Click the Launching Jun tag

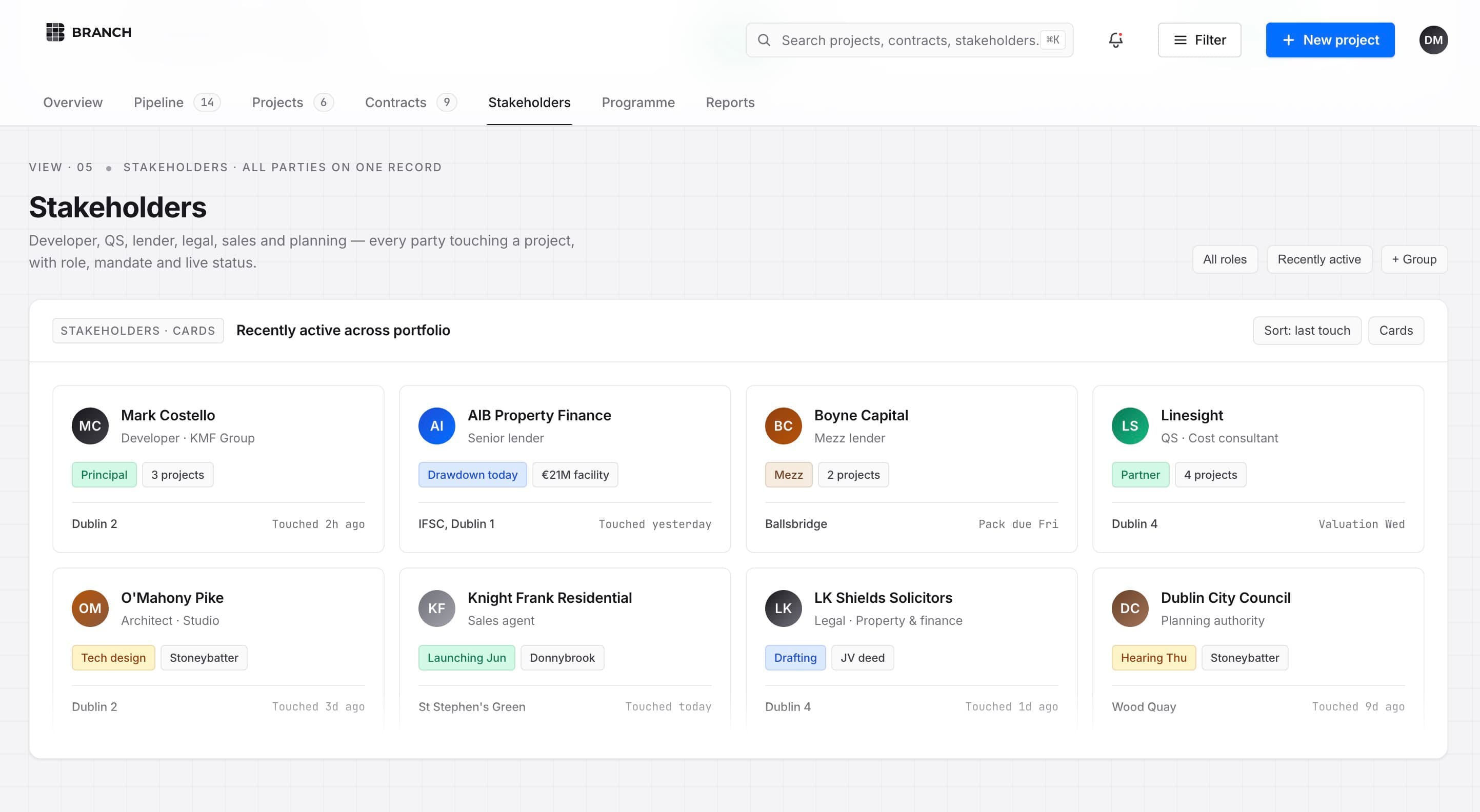[x=467, y=658]
